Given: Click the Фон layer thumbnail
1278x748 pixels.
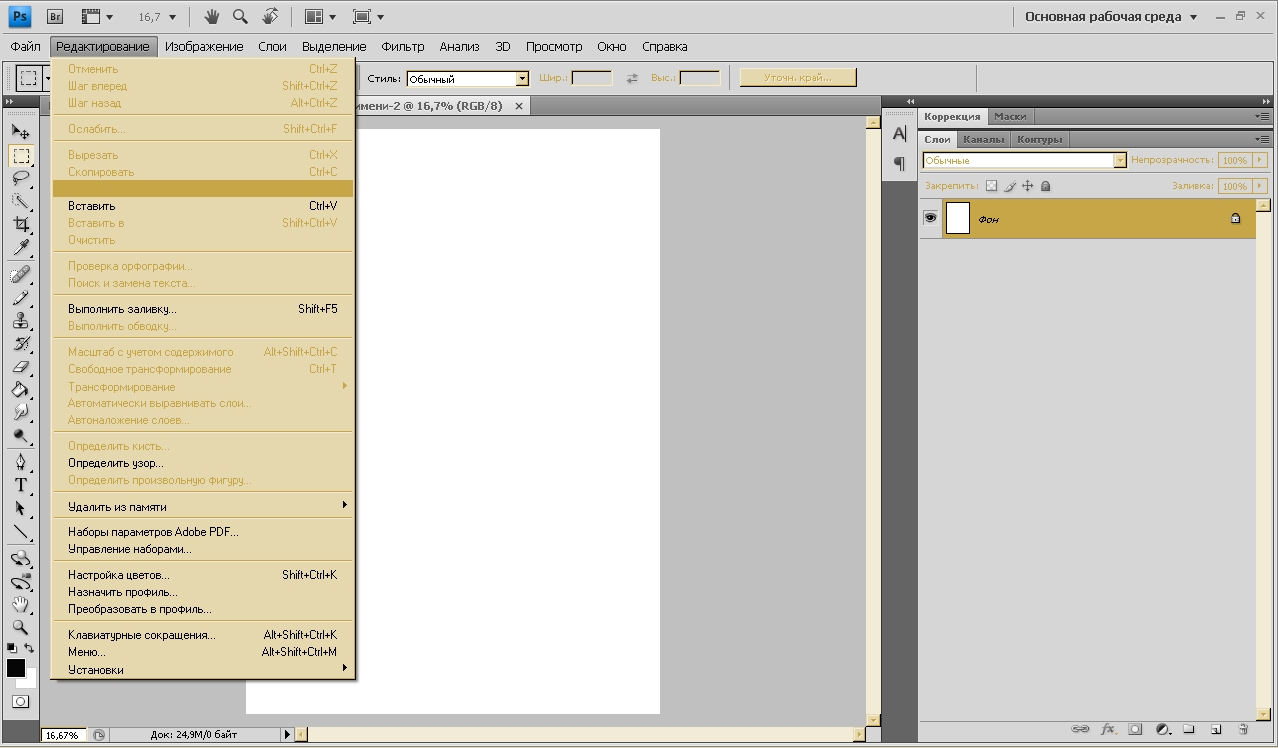Looking at the screenshot, I should point(958,218).
